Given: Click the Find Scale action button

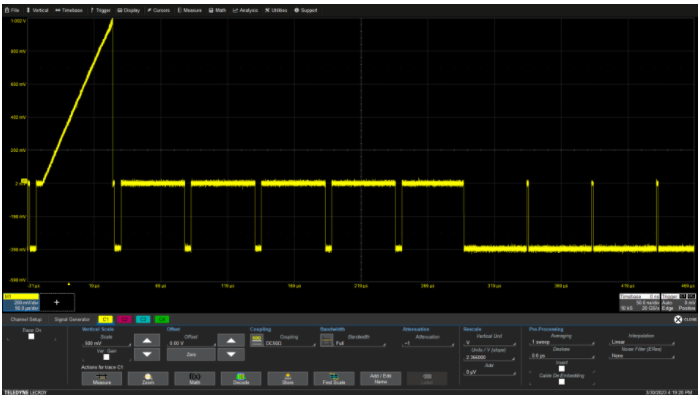Looking at the screenshot, I should [x=334, y=379].
